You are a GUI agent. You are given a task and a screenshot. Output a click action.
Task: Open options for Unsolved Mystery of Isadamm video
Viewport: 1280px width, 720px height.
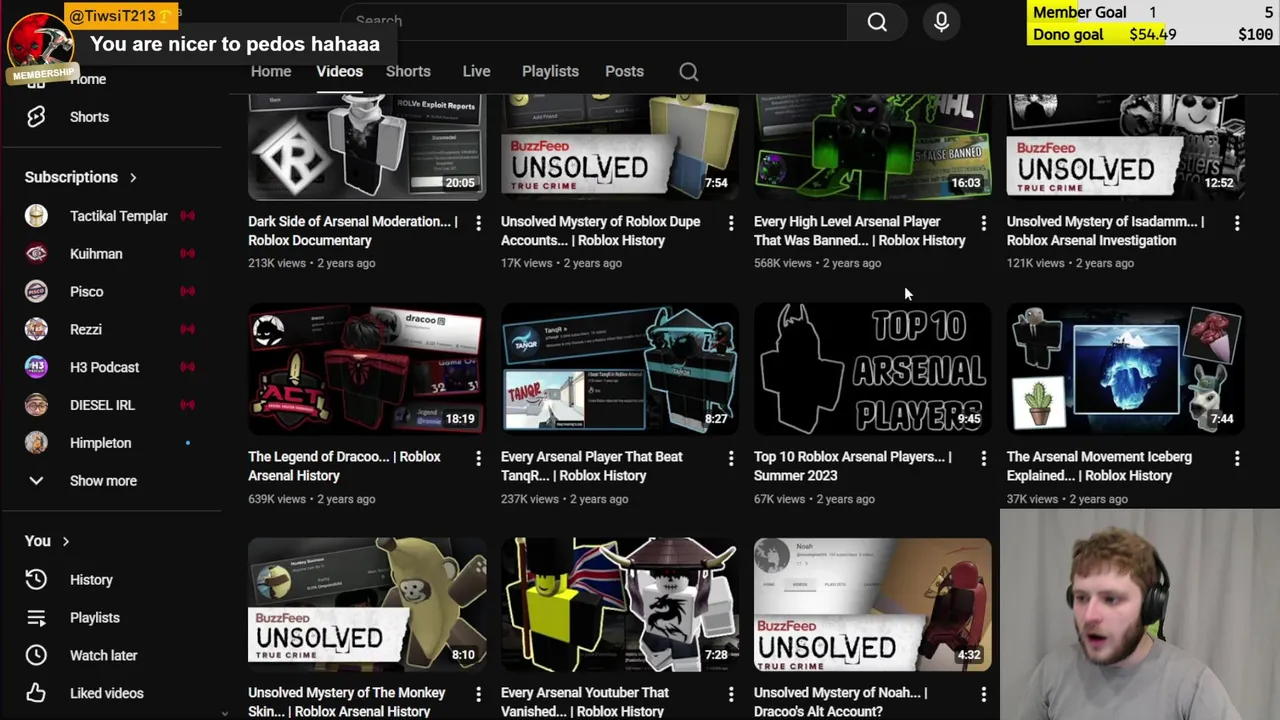(x=1237, y=223)
